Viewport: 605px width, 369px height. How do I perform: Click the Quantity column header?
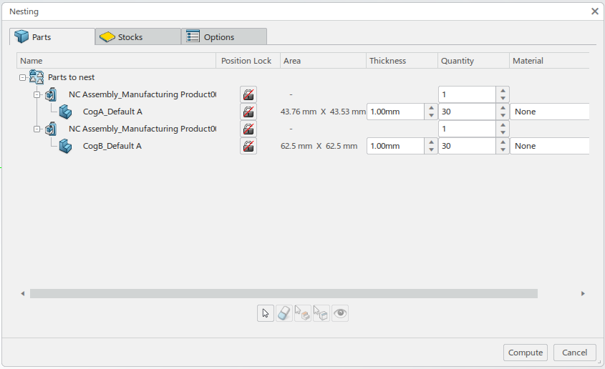click(x=473, y=61)
